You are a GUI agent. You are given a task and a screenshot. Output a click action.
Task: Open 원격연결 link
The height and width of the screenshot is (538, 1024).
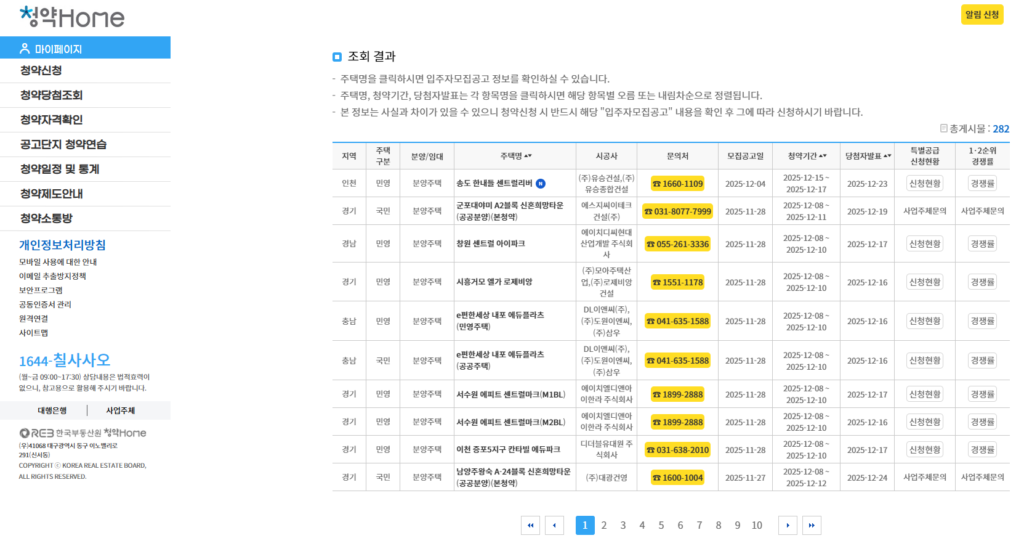click(33, 319)
